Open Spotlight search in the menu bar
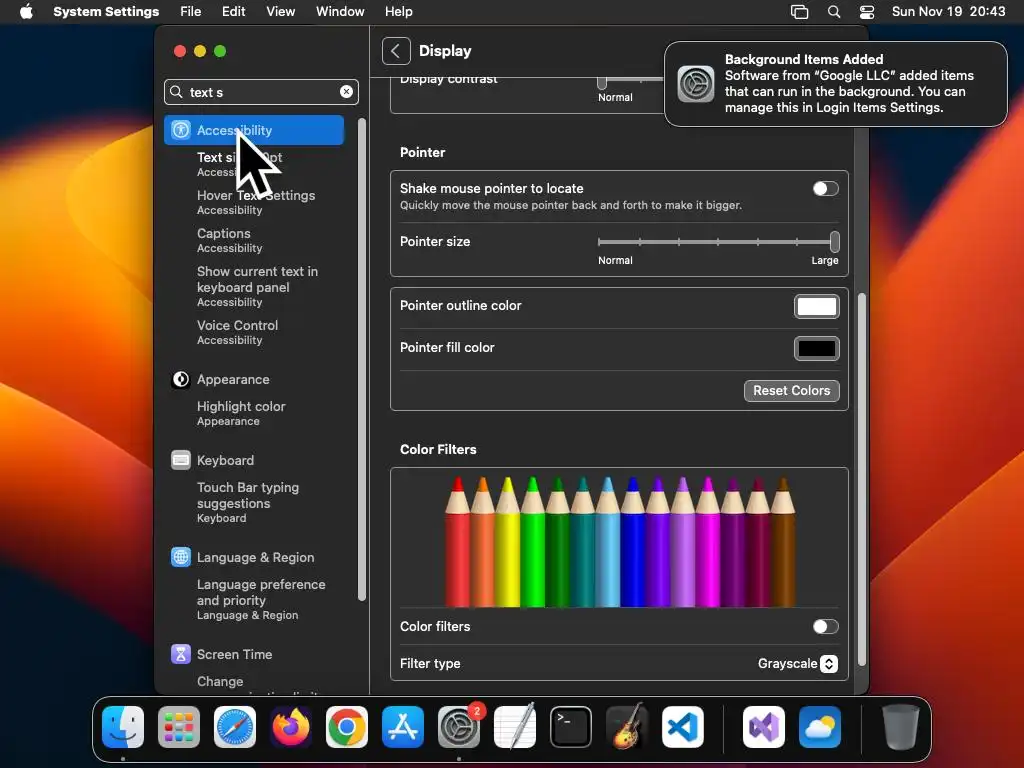The height and width of the screenshot is (768, 1024). (x=834, y=11)
